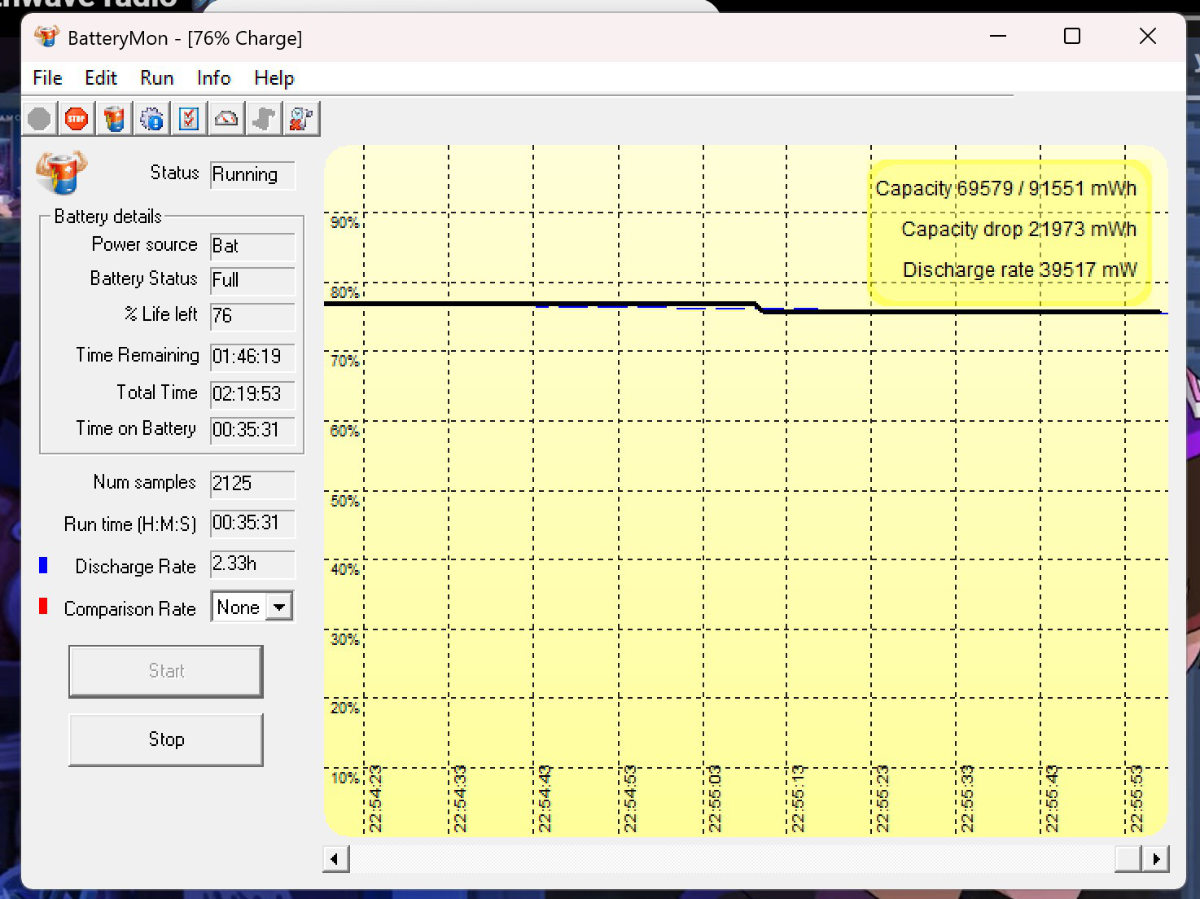Open the Edit menu
The width and height of the screenshot is (1200, 899).
100,78
